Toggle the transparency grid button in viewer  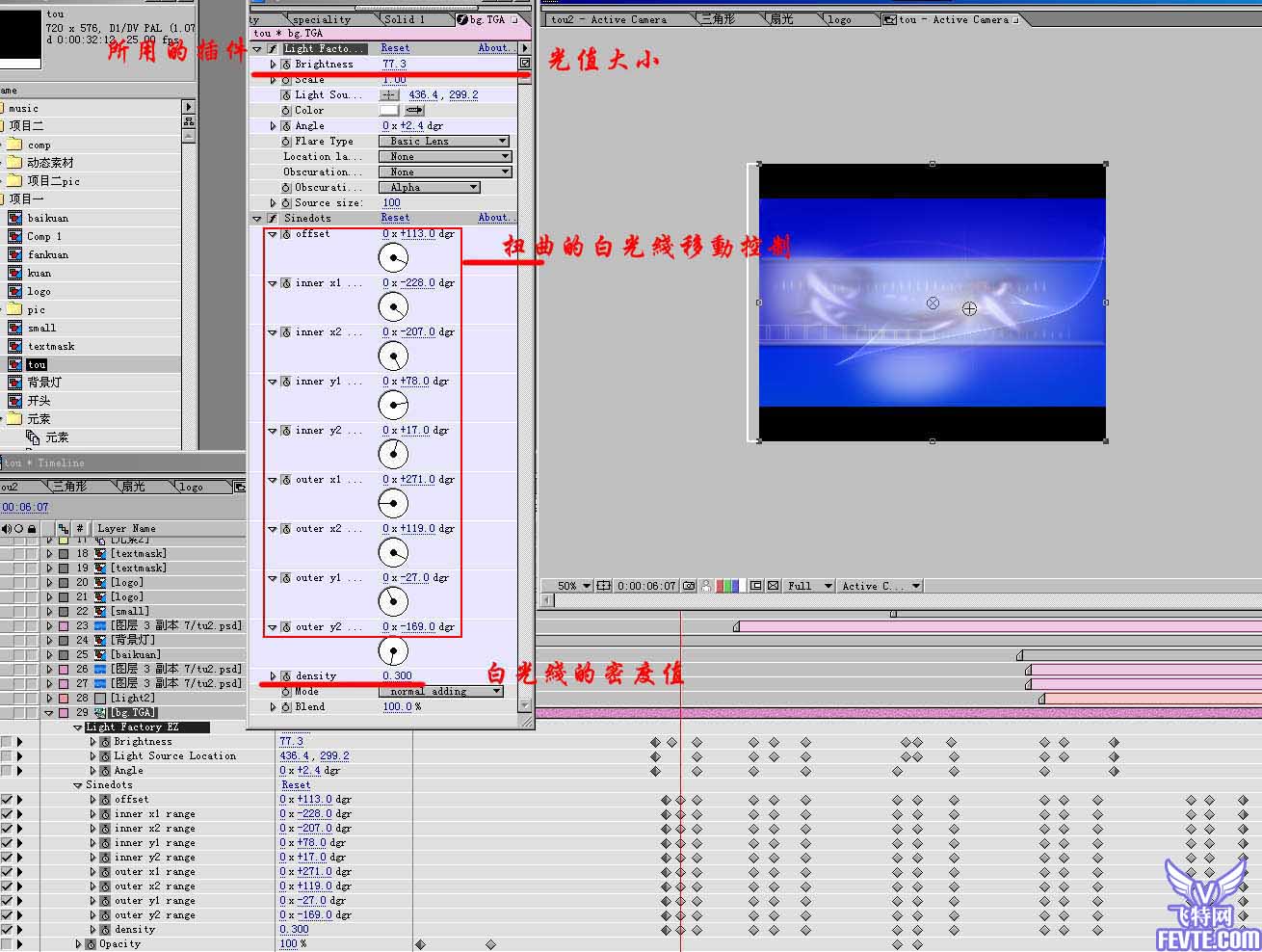(773, 586)
